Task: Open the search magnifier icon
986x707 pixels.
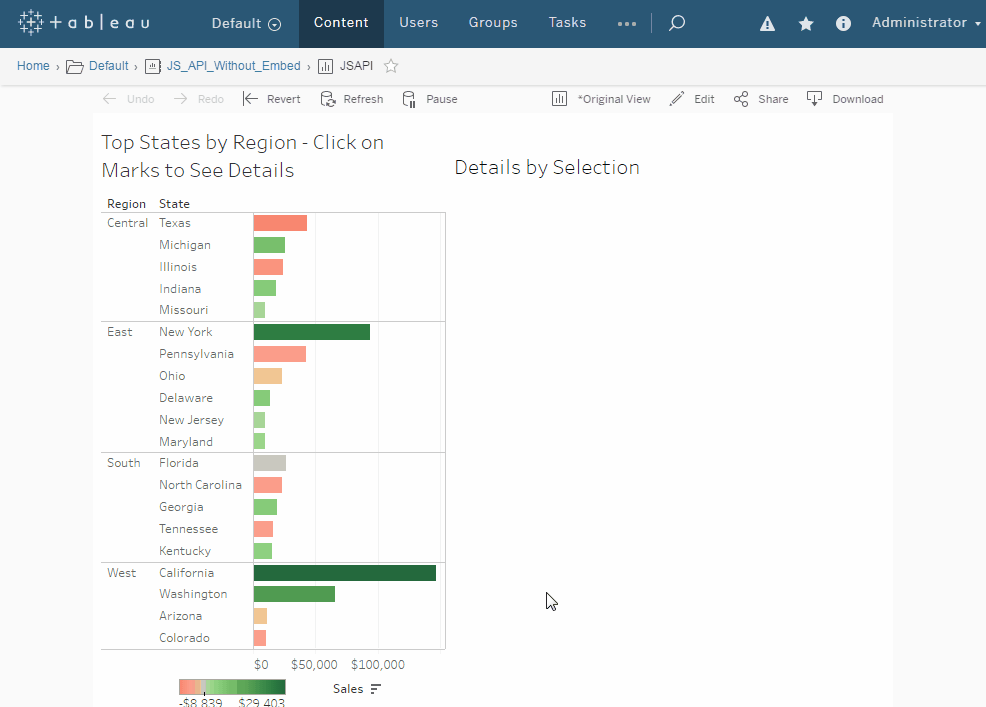Action: pos(677,23)
